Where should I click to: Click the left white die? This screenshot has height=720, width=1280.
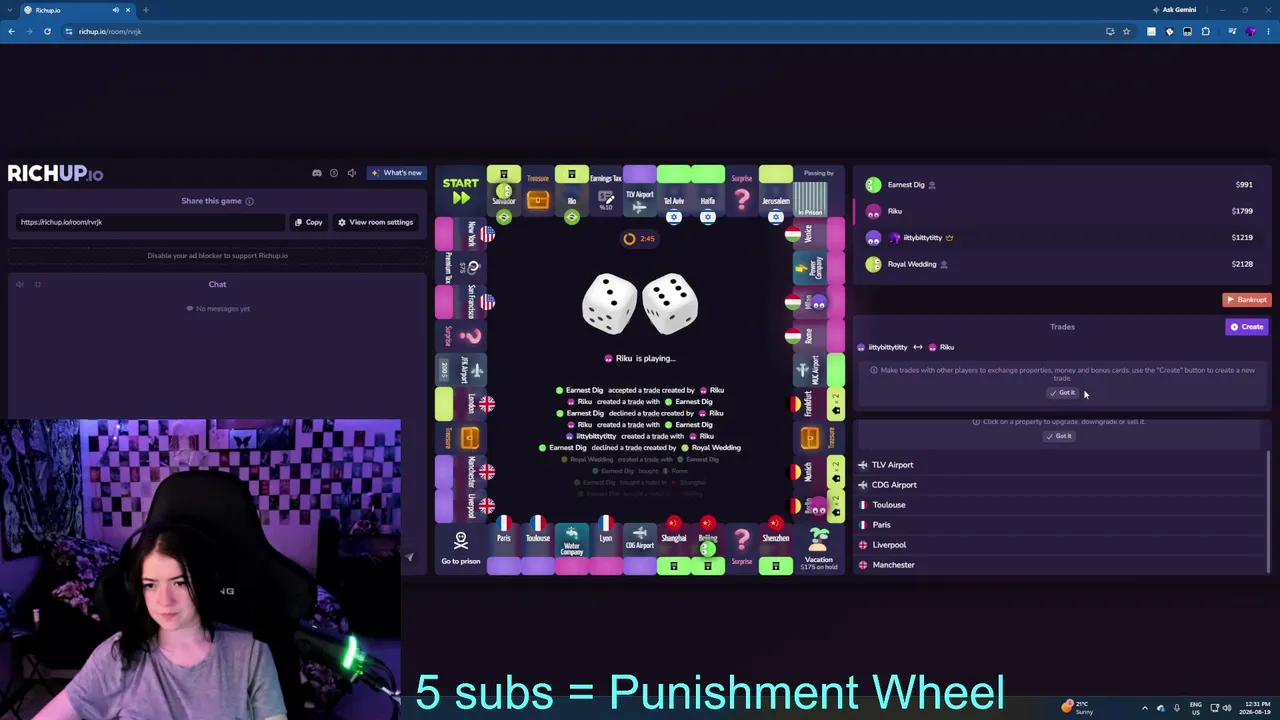pos(609,303)
